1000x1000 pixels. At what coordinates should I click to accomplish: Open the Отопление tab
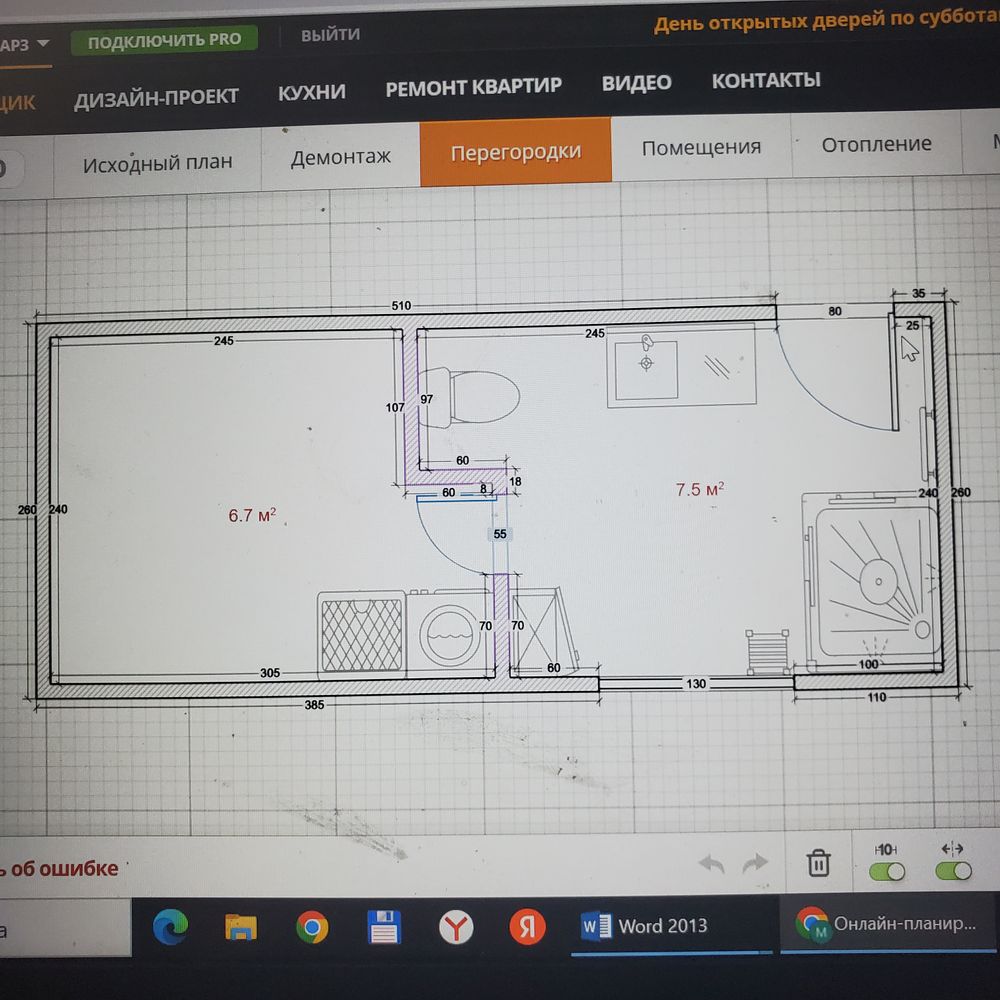(x=876, y=145)
